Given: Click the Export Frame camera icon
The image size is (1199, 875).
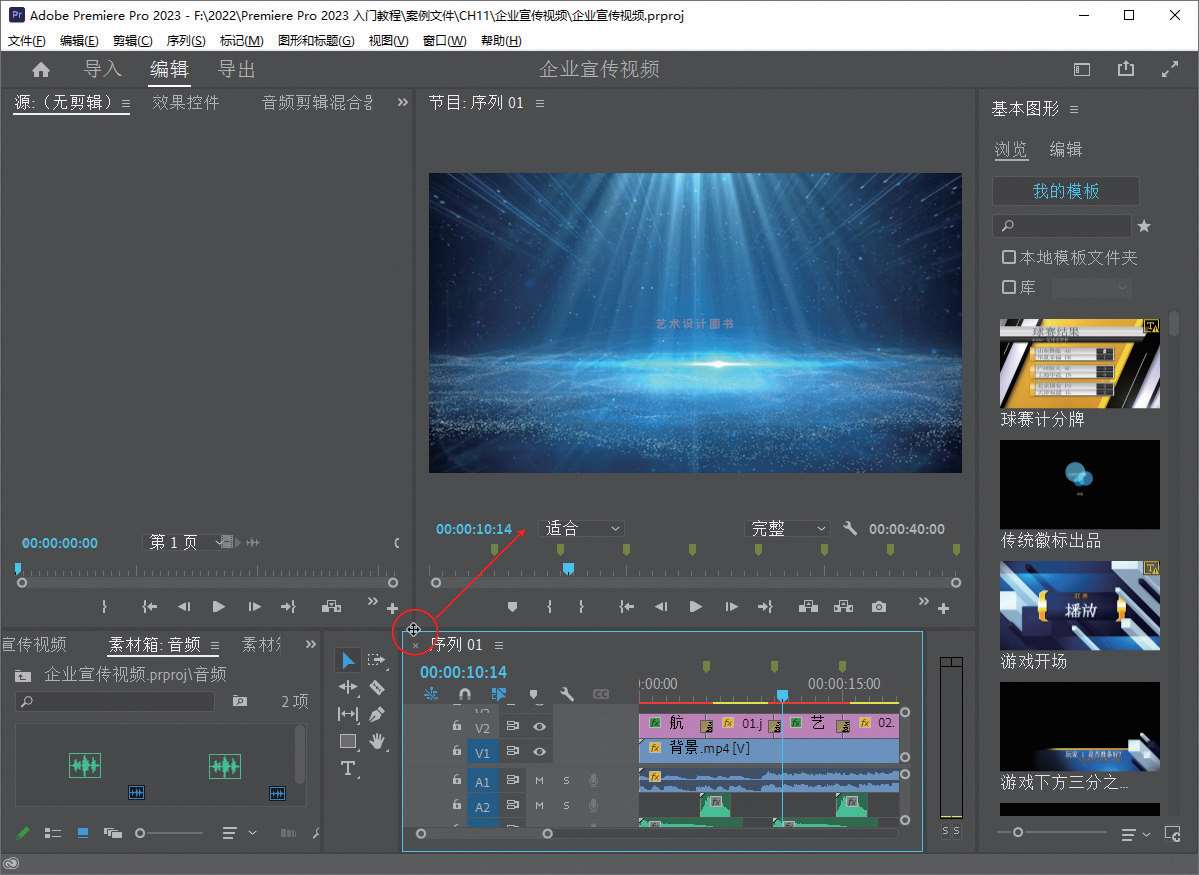Looking at the screenshot, I should tap(878, 606).
